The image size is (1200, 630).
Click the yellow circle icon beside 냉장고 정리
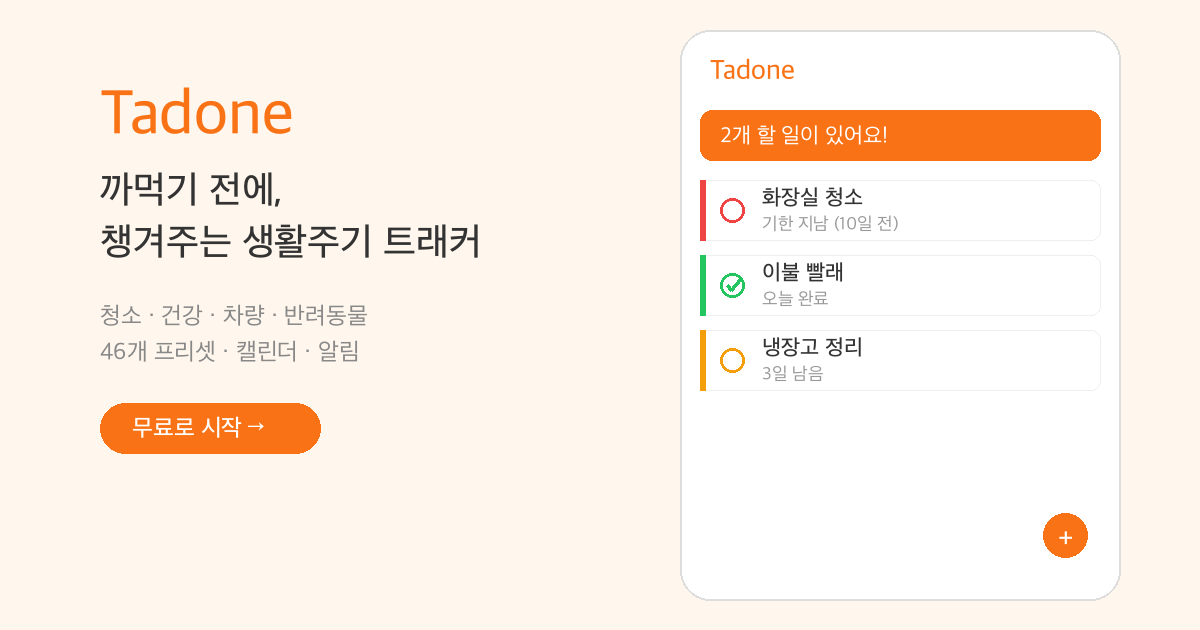[734, 360]
